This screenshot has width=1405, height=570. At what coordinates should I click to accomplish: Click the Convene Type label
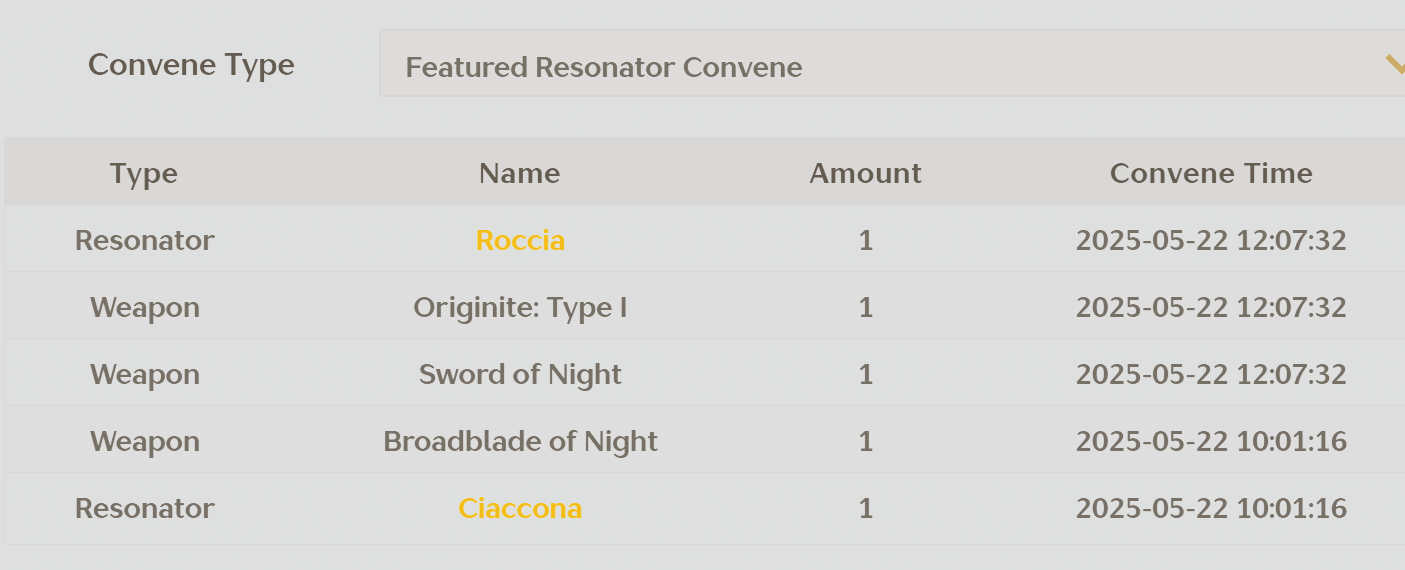point(191,65)
